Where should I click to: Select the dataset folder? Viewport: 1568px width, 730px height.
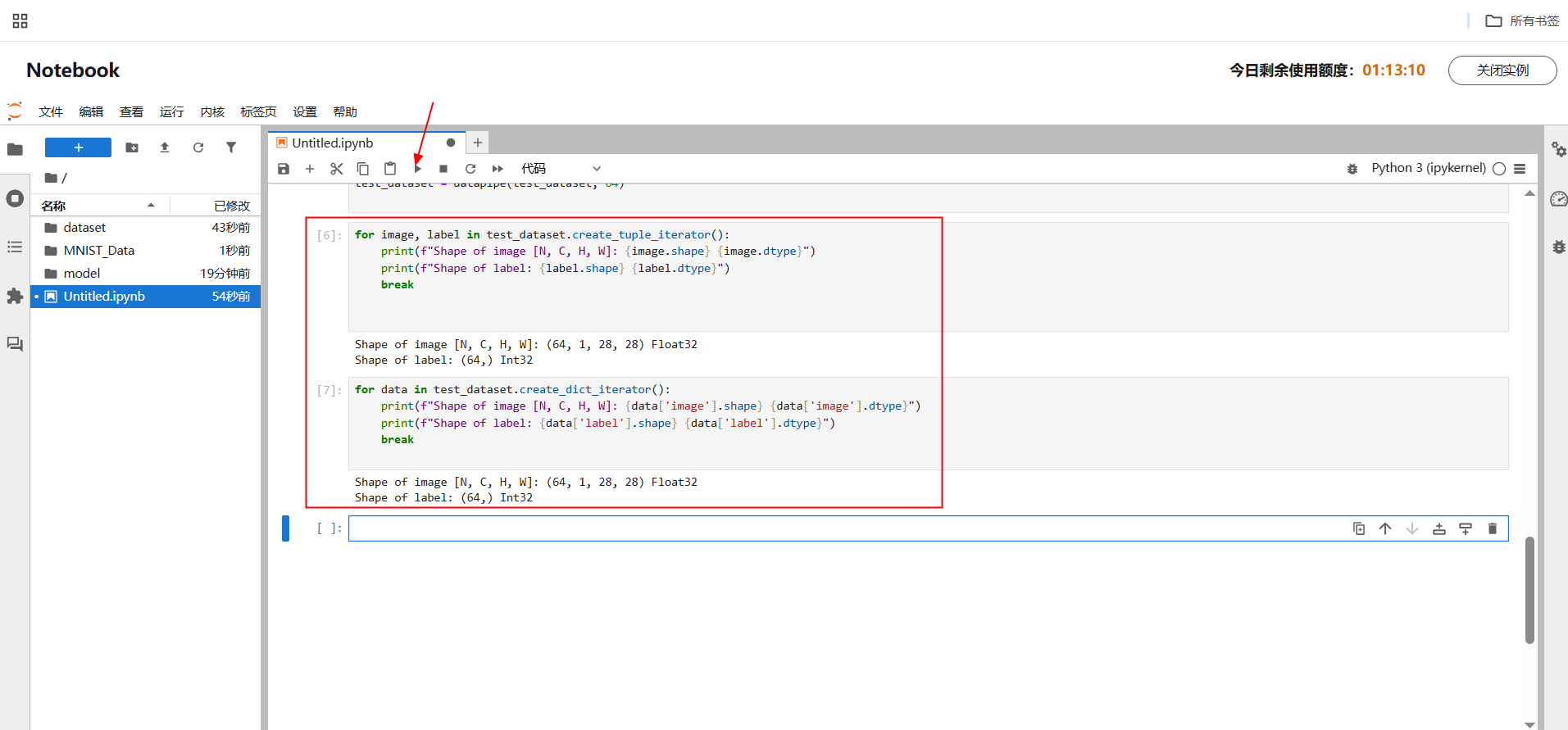[x=146, y=228]
